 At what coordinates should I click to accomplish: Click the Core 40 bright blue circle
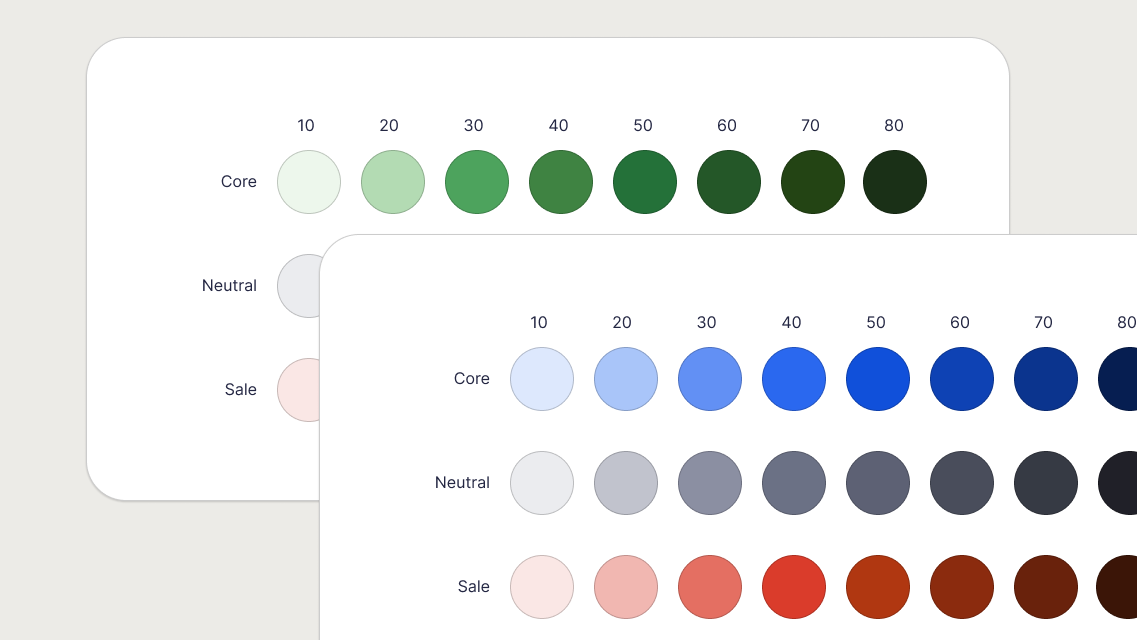coord(794,379)
